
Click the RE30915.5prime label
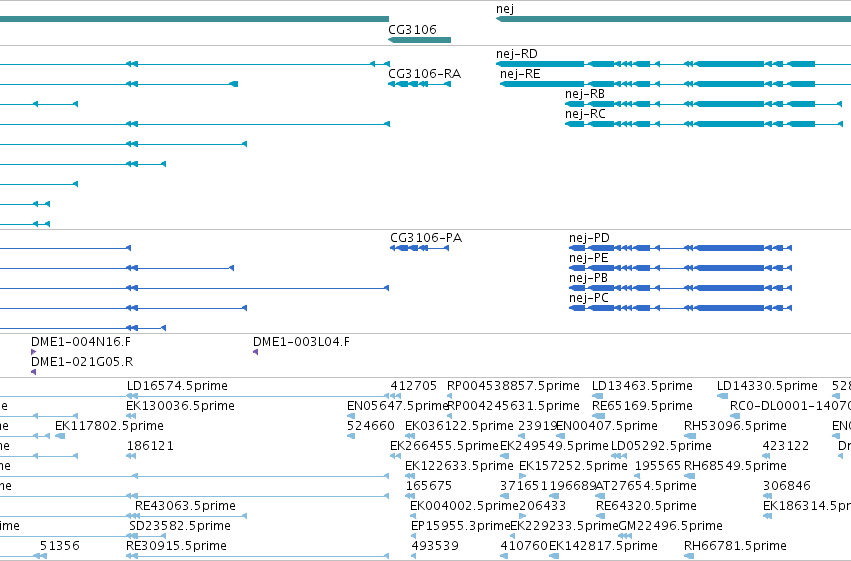[176, 546]
